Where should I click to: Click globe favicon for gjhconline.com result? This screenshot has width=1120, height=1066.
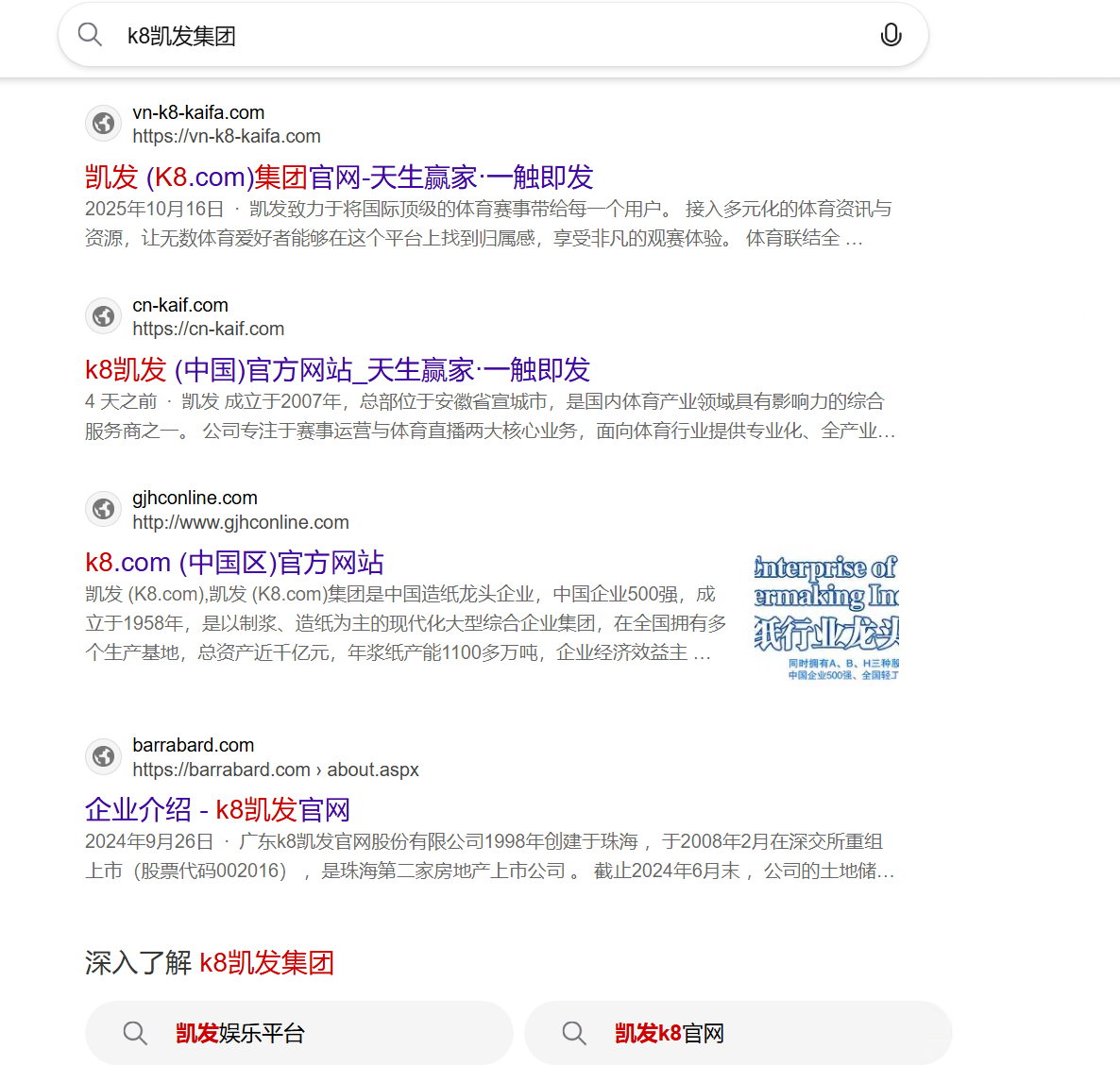tap(104, 509)
